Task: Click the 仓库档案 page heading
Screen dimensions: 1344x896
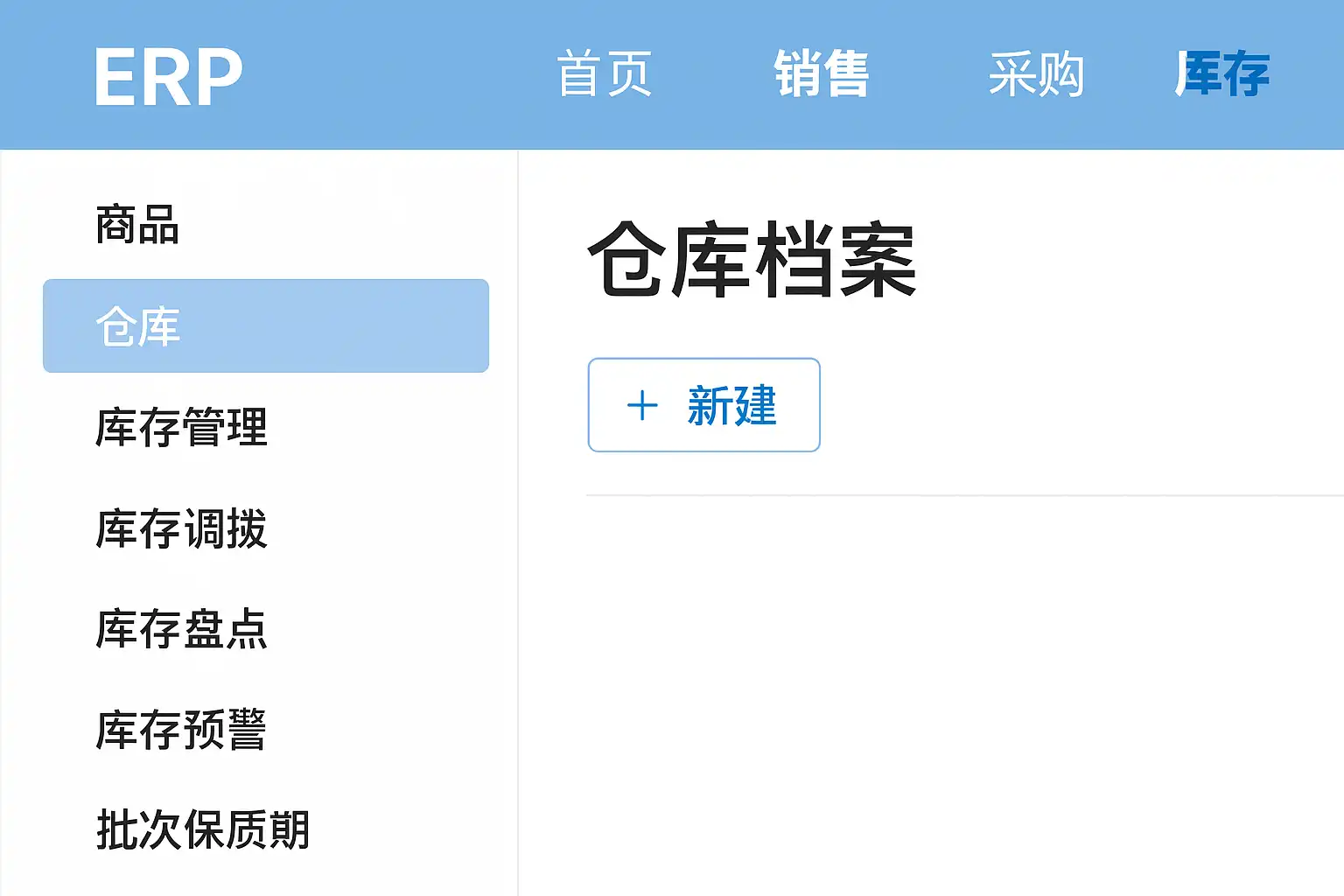Action: point(752,260)
